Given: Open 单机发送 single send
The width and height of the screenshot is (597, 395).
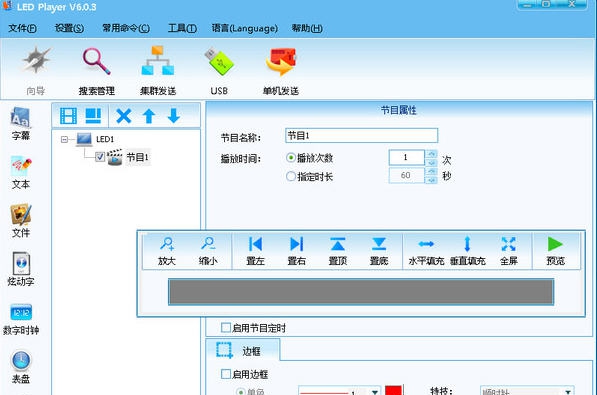Looking at the screenshot, I should tap(281, 70).
